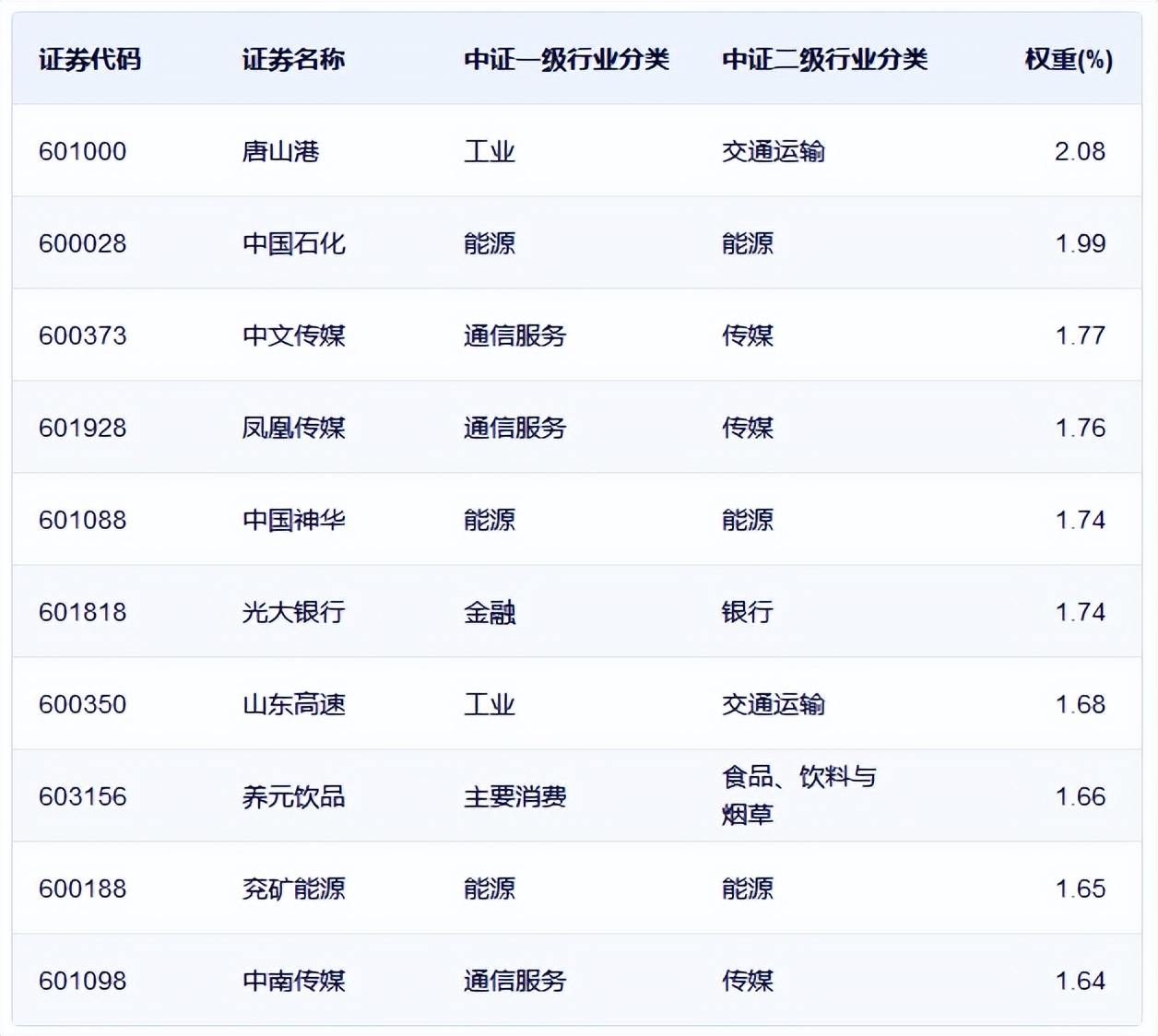Click the 养元饮品 stock name
This screenshot has height=1036, width=1158.
[292, 796]
